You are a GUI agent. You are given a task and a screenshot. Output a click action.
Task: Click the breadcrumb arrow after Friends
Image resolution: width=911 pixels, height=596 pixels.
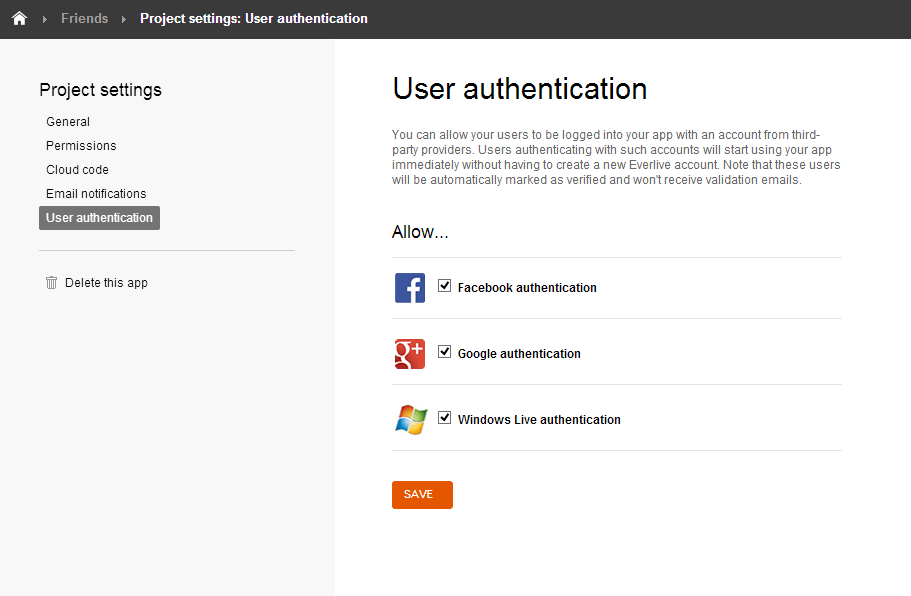[x=124, y=19]
